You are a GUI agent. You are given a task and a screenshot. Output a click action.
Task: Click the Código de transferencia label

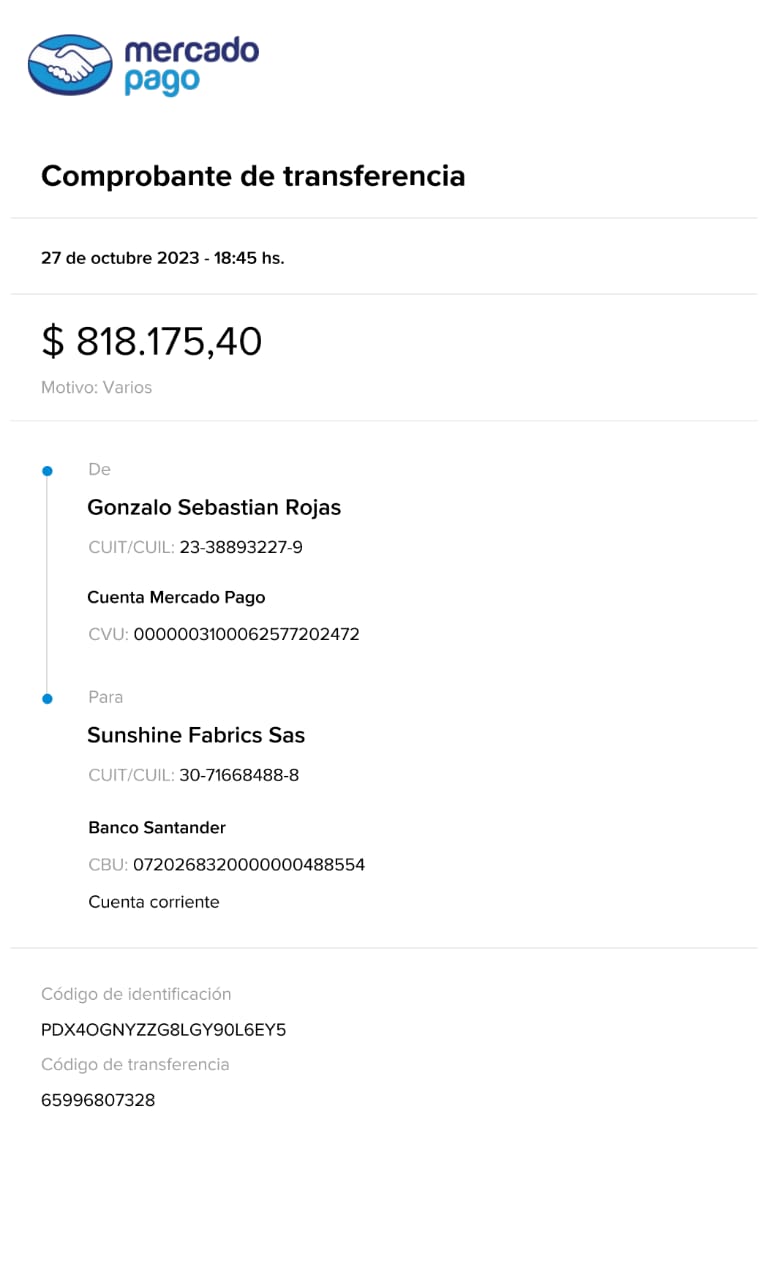[135, 1064]
